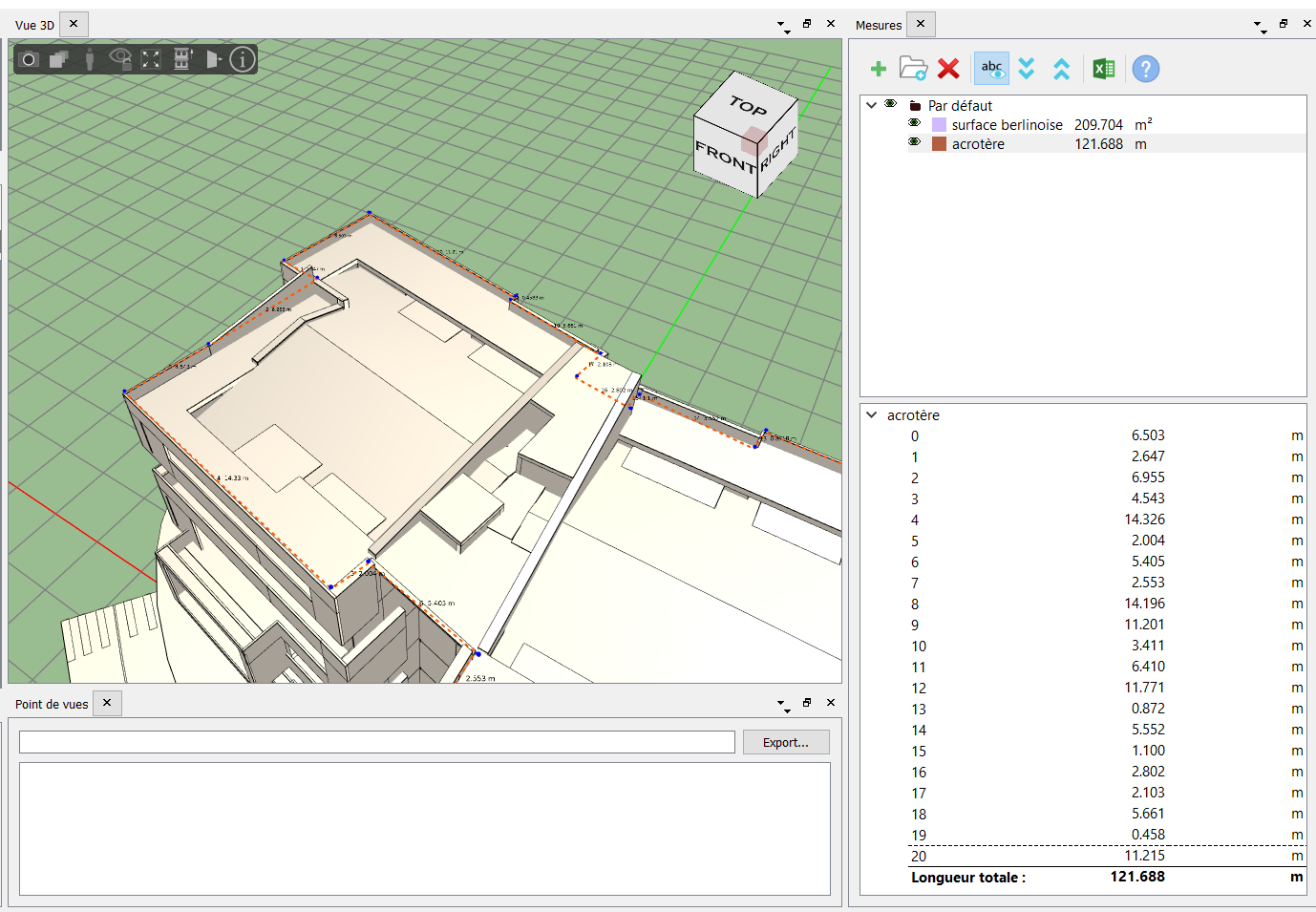1316x912 pixels.
Task: Float the Point de vues panel
Action: point(807,703)
